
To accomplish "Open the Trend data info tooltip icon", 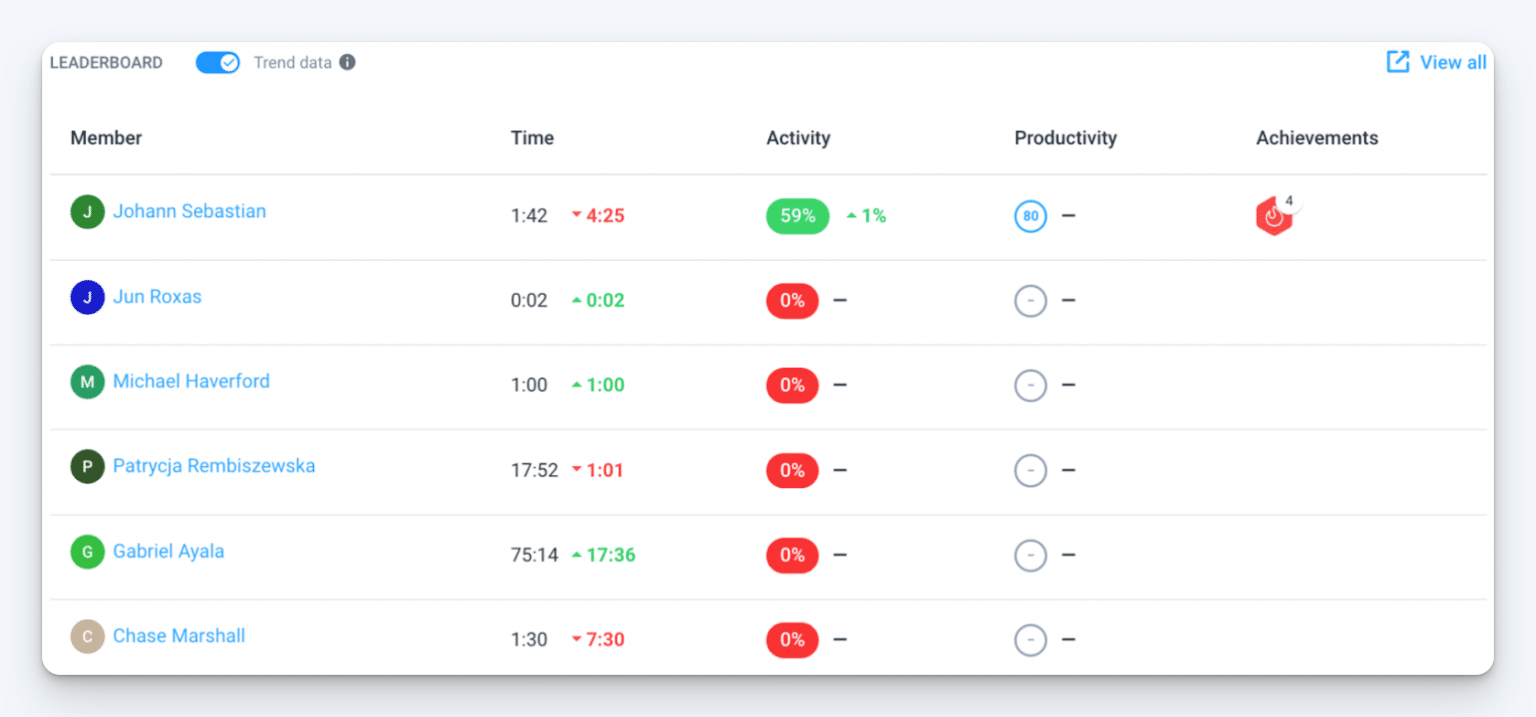I will click(347, 62).
